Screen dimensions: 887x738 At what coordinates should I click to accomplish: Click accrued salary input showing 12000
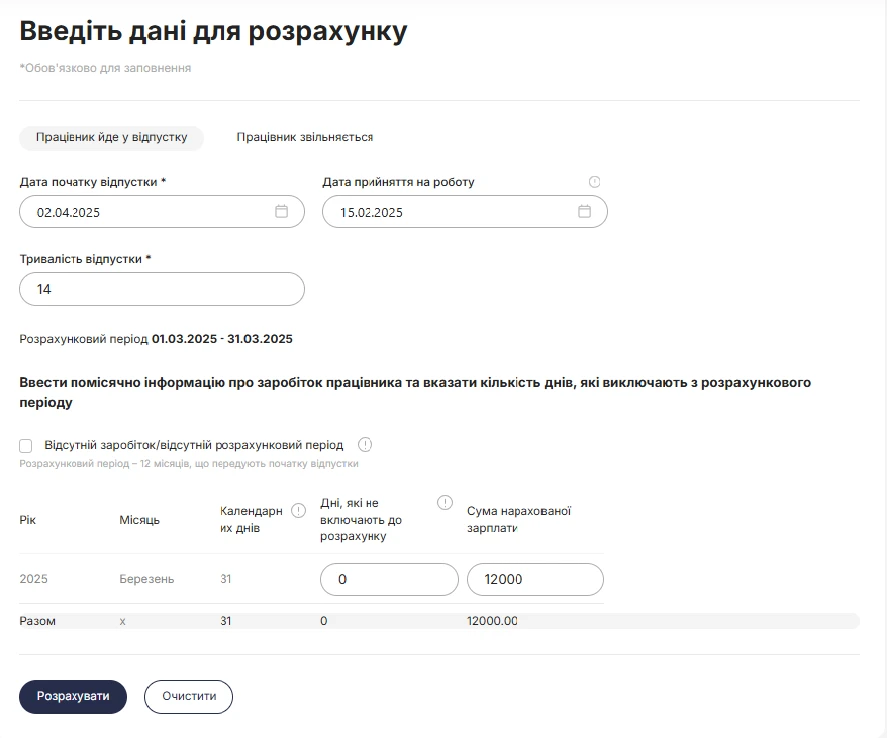pos(535,579)
